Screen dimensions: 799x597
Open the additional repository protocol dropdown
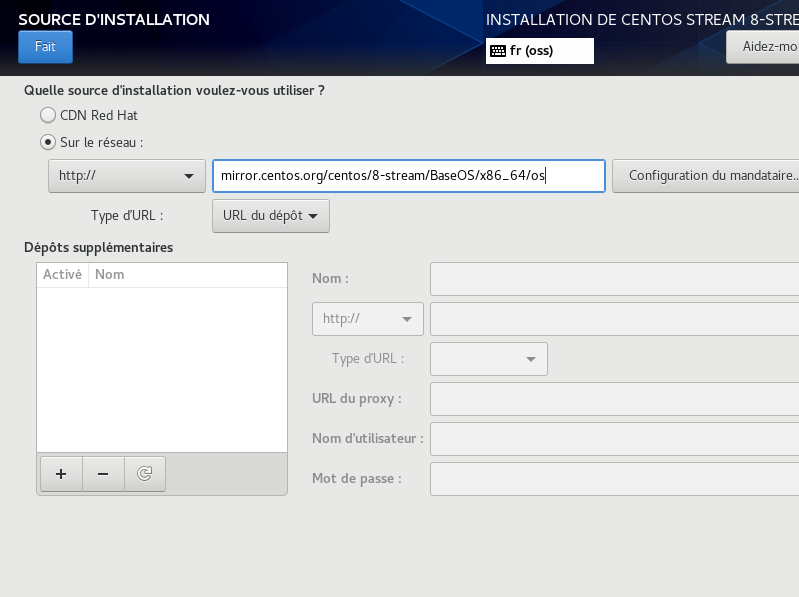coord(368,319)
